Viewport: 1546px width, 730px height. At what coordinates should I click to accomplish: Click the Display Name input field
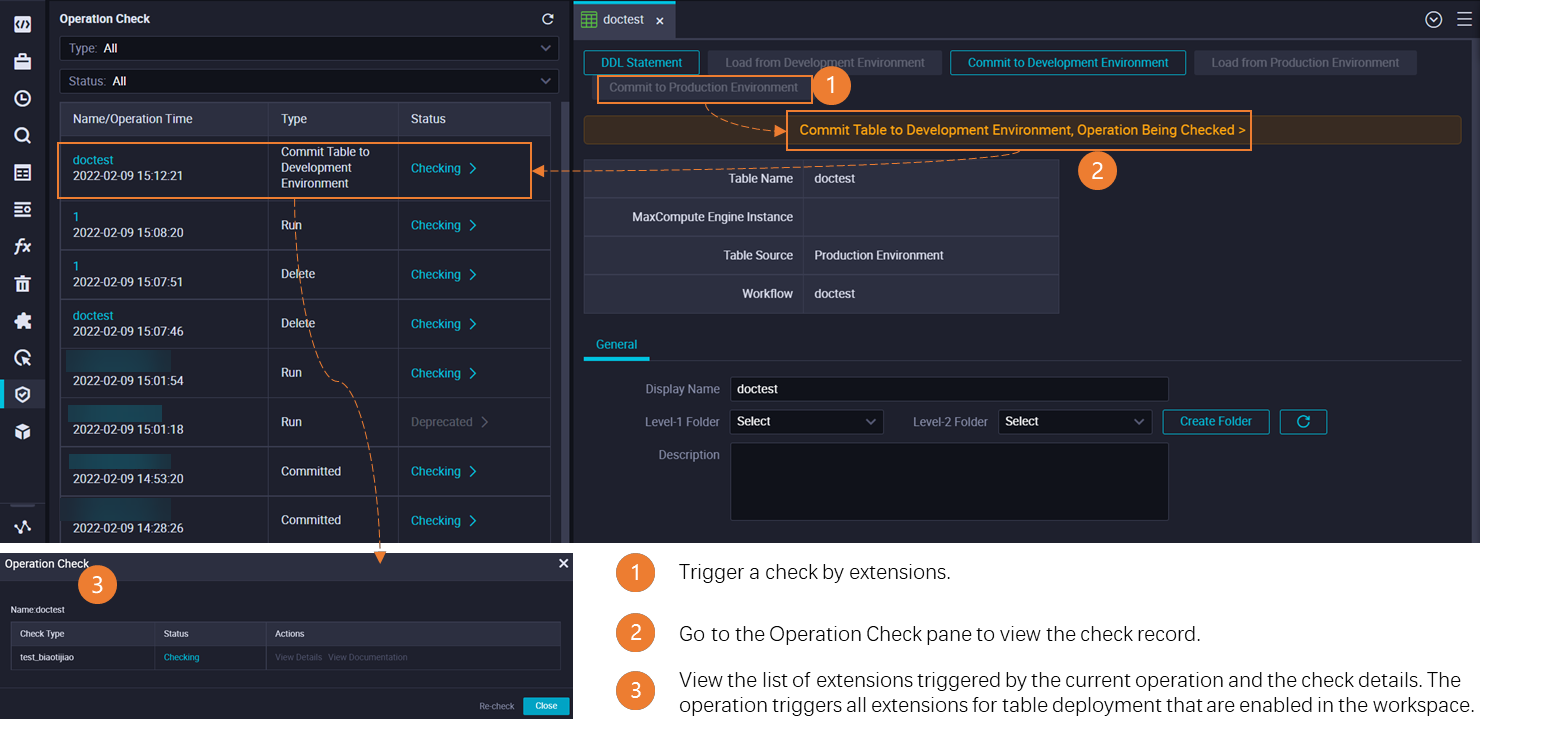click(x=949, y=389)
